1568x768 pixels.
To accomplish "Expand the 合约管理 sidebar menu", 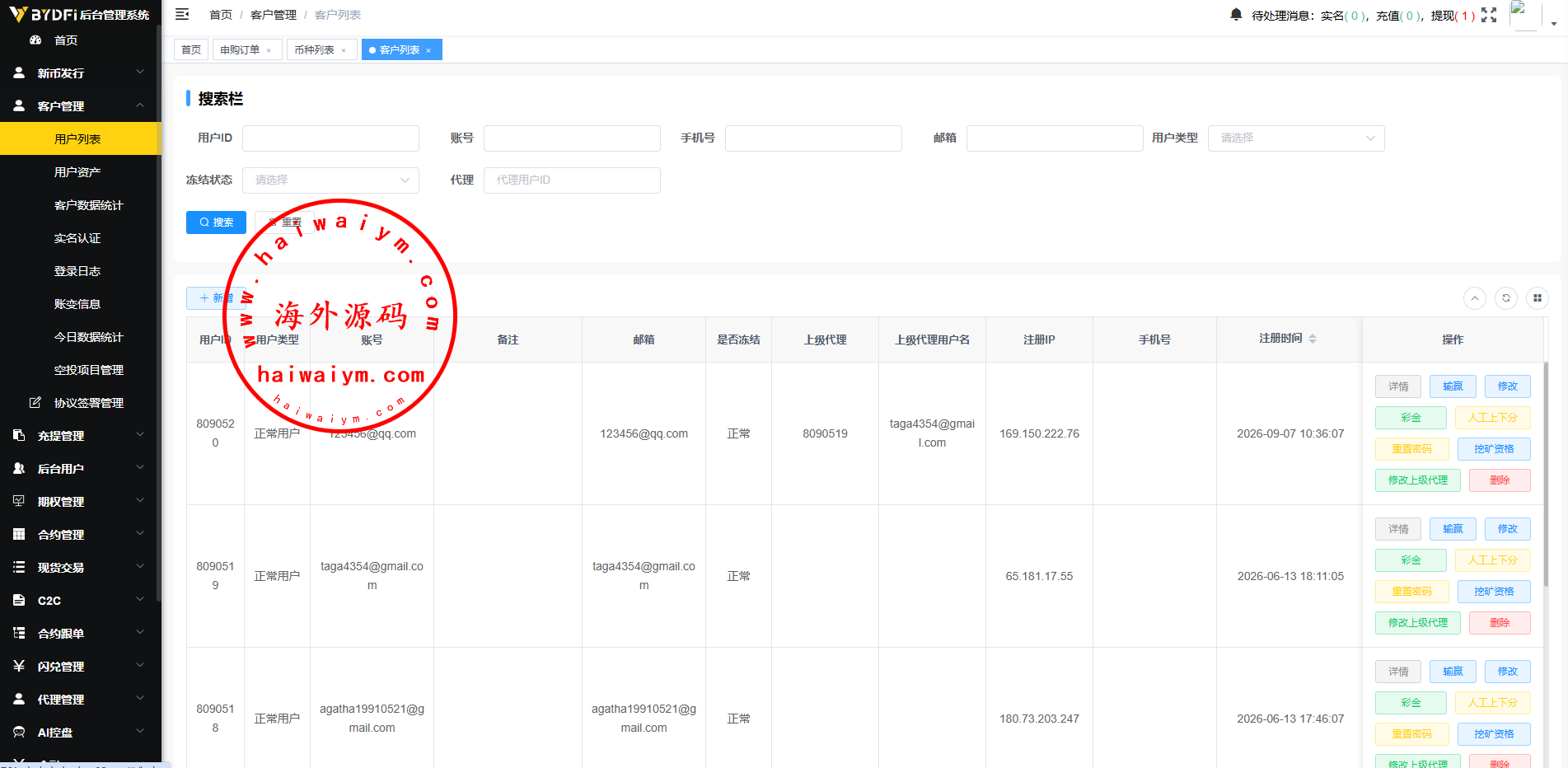I will (x=80, y=534).
